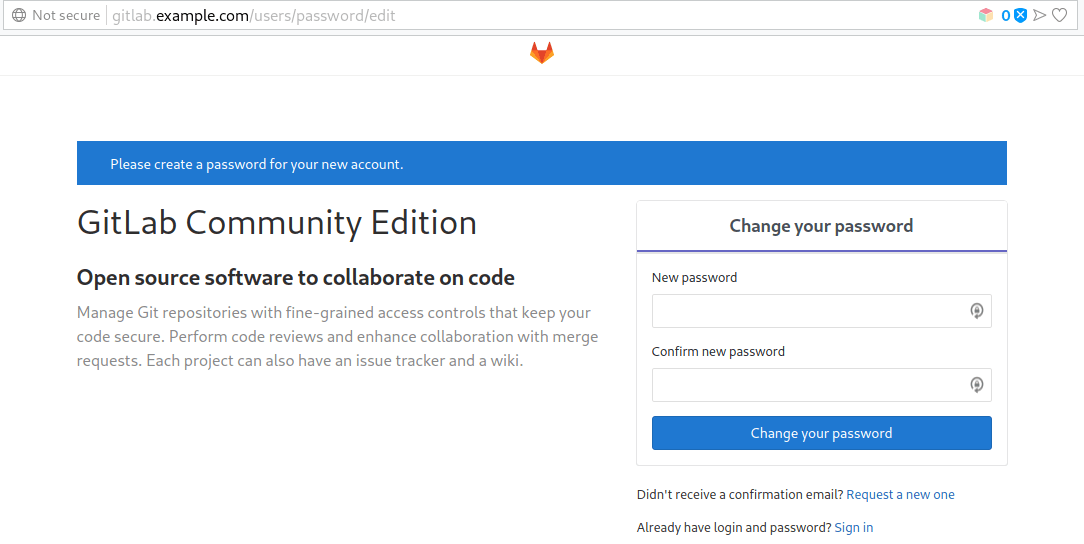Viewport: 1084px width, 544px height.
Task: Click password manager icon in New password field
Action: tap(976, 311)
